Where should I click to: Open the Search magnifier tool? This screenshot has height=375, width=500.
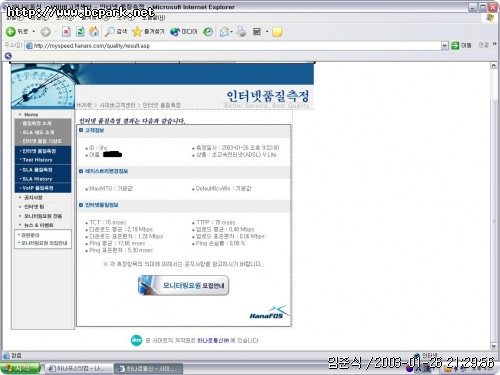[x=116, y=32]
